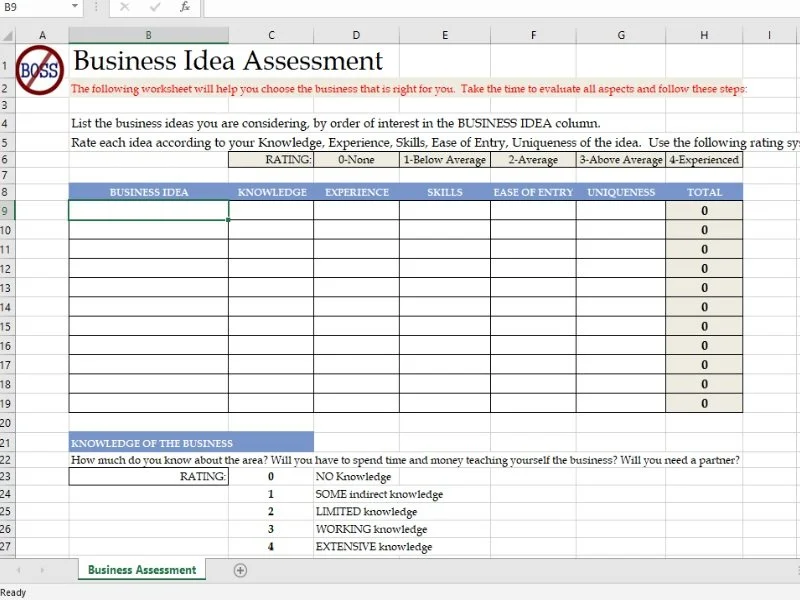Click the LIMITED knowledge description
800x600 pixels.
pyautogui.click(x=366, y=512)
